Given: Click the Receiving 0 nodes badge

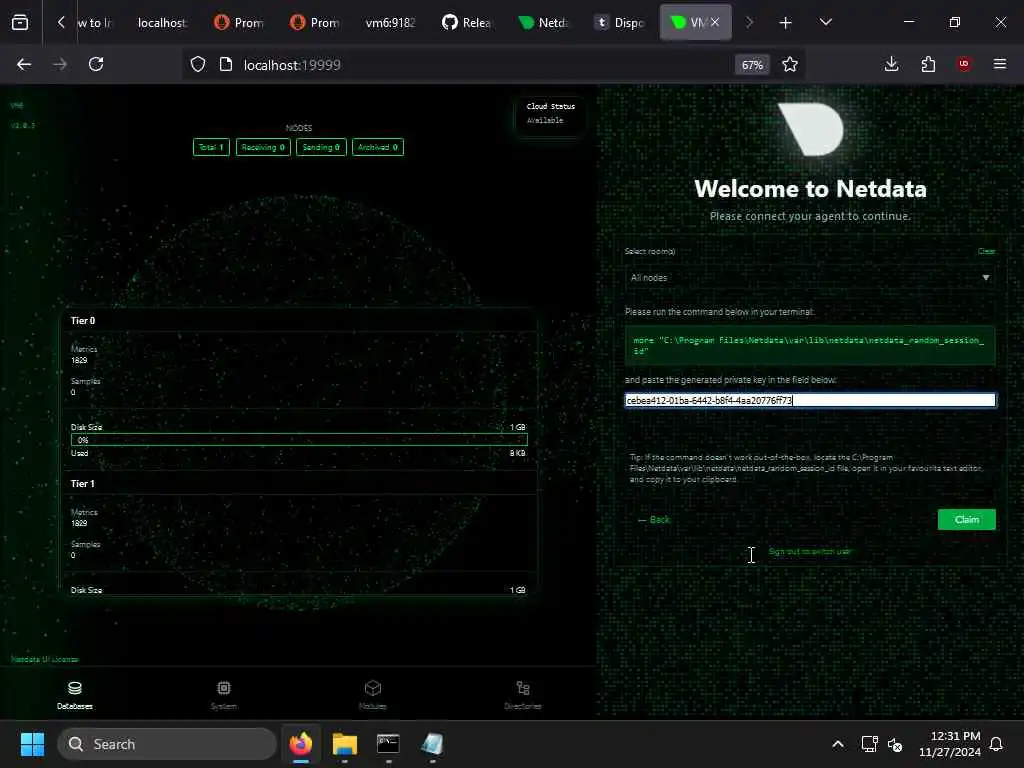Looking at the screenshot, I should [263, 148].
